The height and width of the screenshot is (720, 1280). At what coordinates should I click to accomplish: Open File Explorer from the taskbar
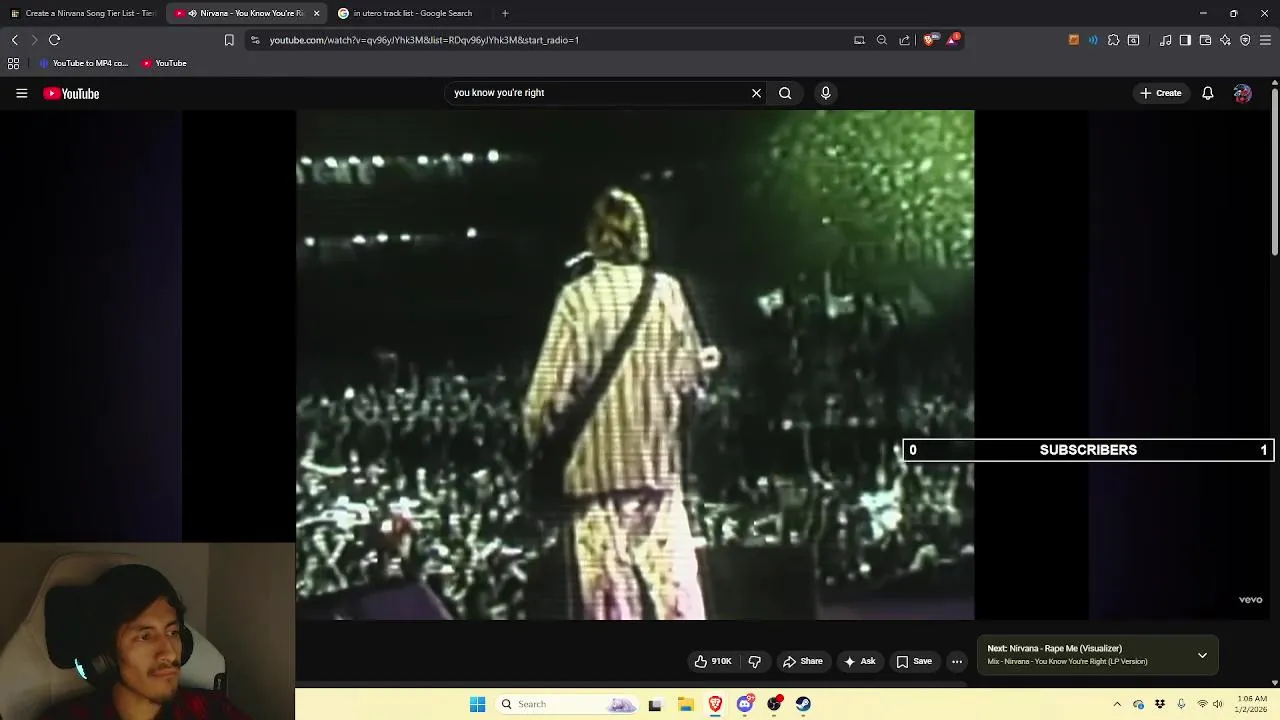685,704
